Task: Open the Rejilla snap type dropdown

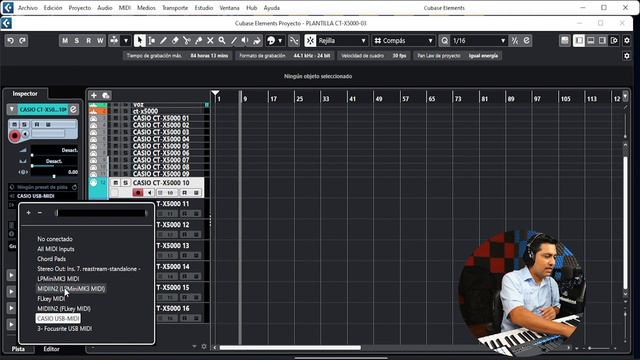Action: click(342, 41)
